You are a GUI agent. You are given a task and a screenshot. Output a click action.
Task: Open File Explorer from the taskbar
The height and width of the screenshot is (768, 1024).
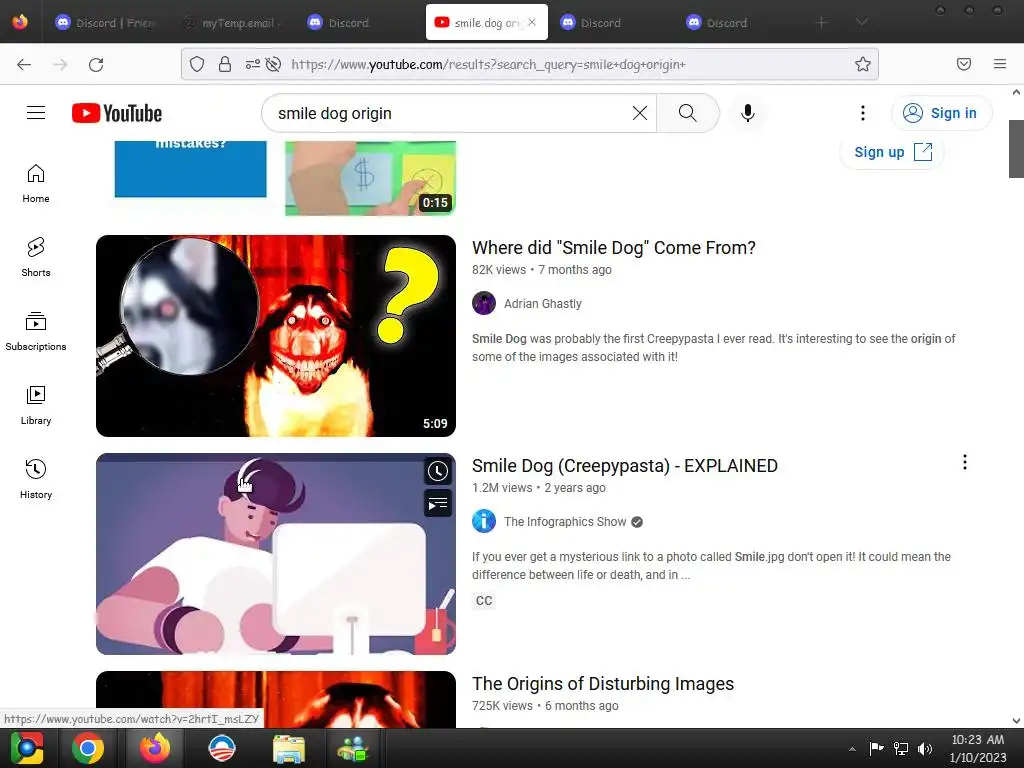point(288,748)
